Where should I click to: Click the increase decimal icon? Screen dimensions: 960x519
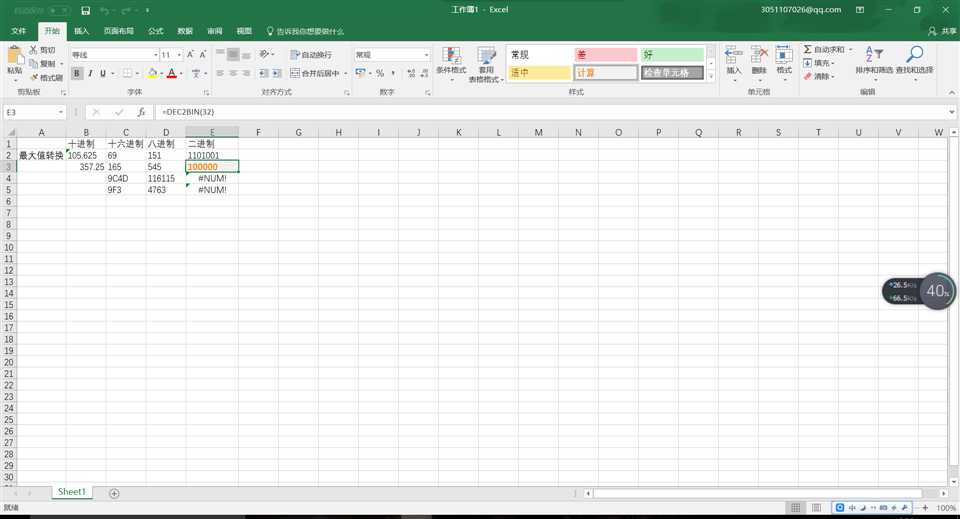[411, 73]
